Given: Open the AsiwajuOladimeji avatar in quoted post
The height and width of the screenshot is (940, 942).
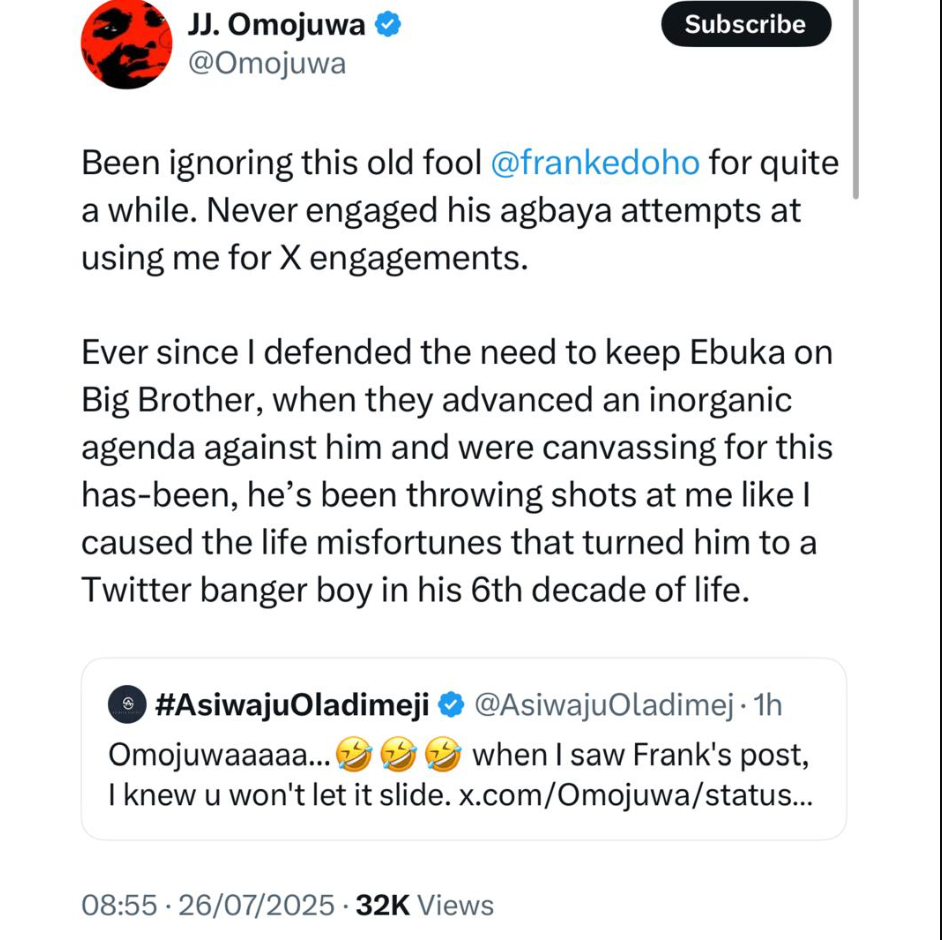Looking at the screenshot, I should coord(127,705).
